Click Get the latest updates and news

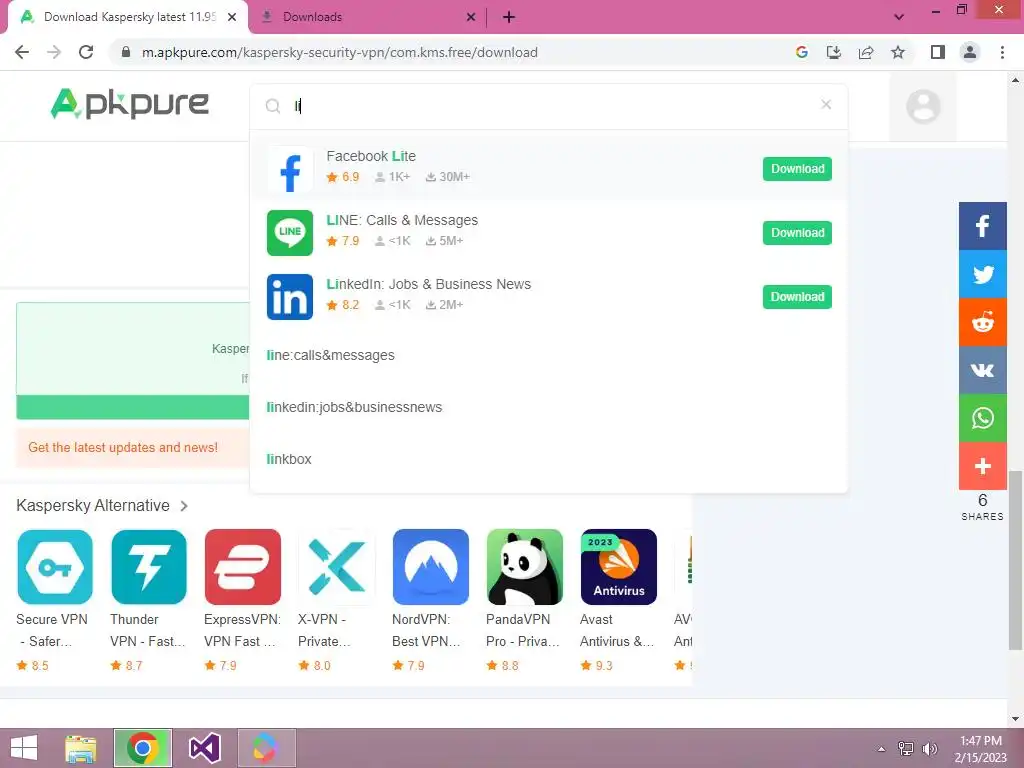point(123,447)
